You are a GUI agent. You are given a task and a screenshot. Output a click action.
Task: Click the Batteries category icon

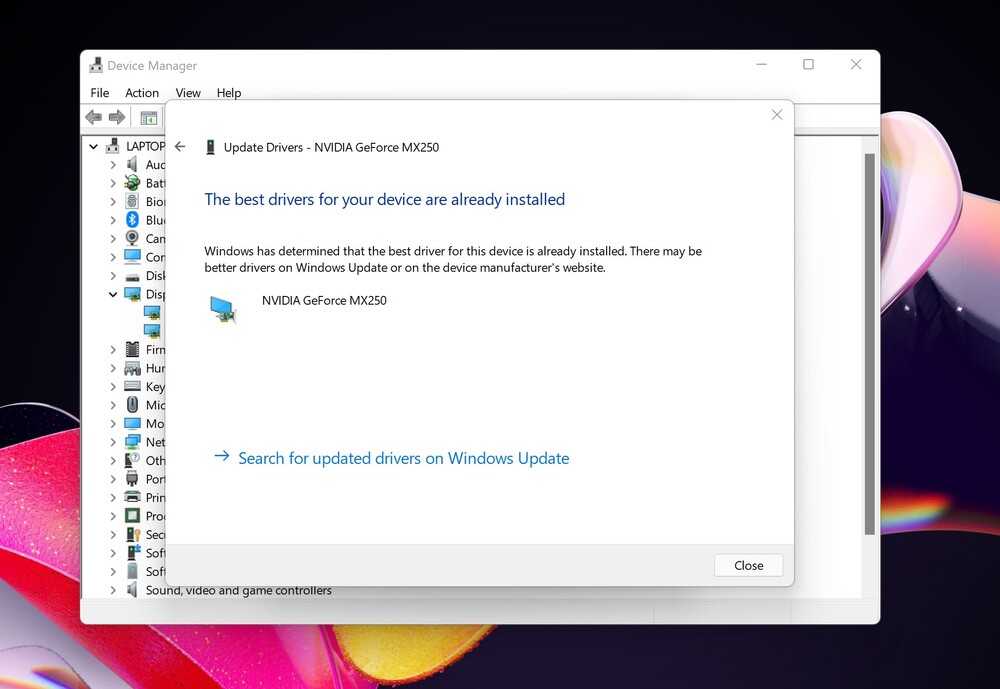[132, 183]
